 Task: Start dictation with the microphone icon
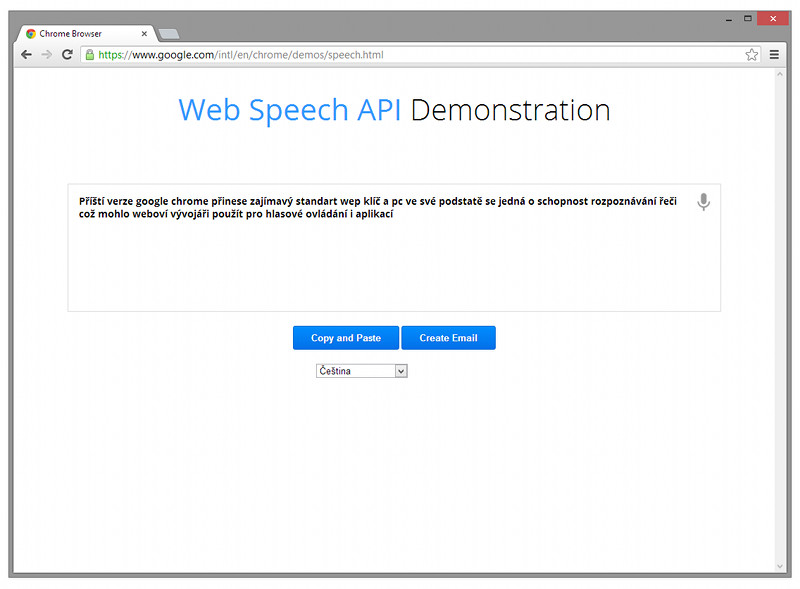(x=704, y=202)
